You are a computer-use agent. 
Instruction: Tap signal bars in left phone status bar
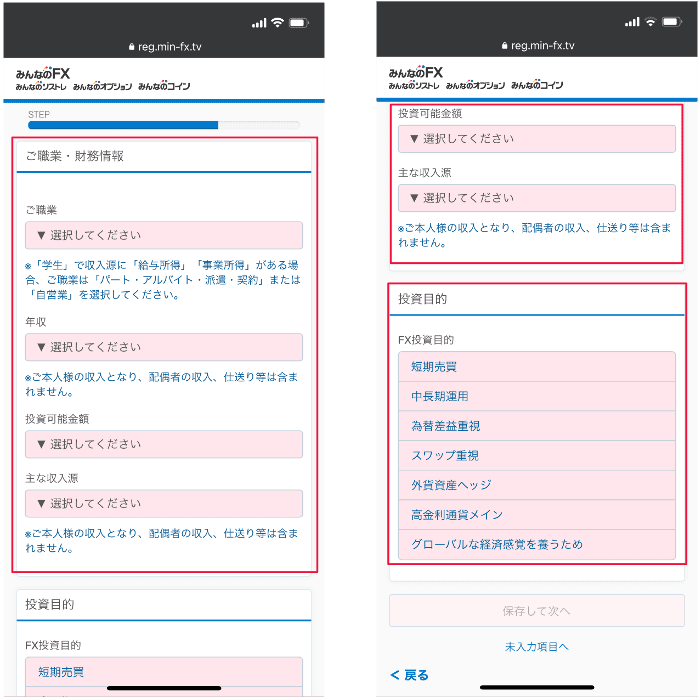[259, 23]
